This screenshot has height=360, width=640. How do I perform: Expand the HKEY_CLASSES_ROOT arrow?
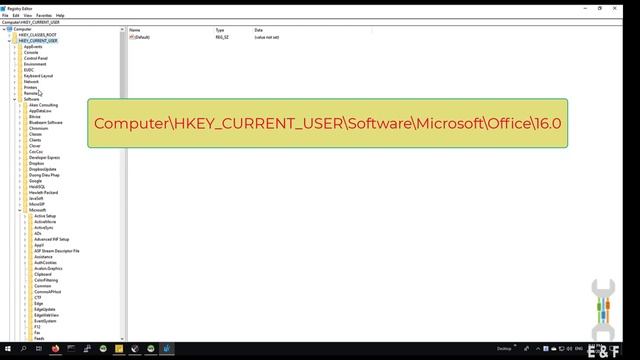point(9,35)
